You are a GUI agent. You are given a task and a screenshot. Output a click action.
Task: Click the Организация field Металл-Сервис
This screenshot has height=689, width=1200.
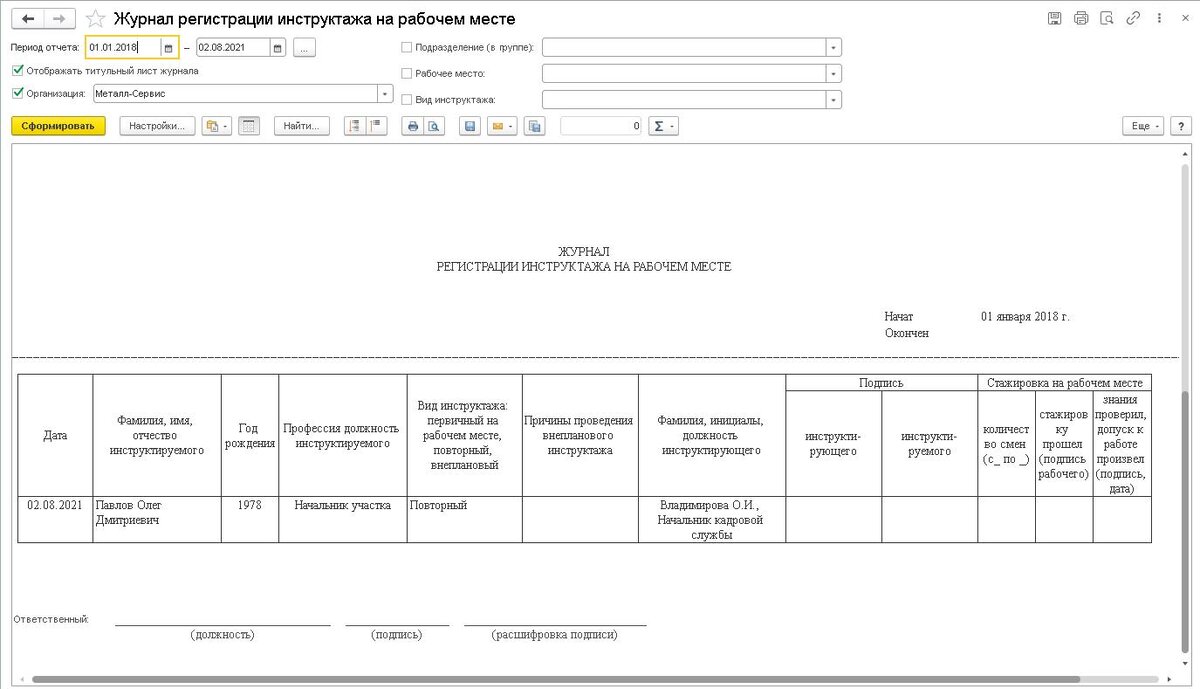tap(235, 93)
